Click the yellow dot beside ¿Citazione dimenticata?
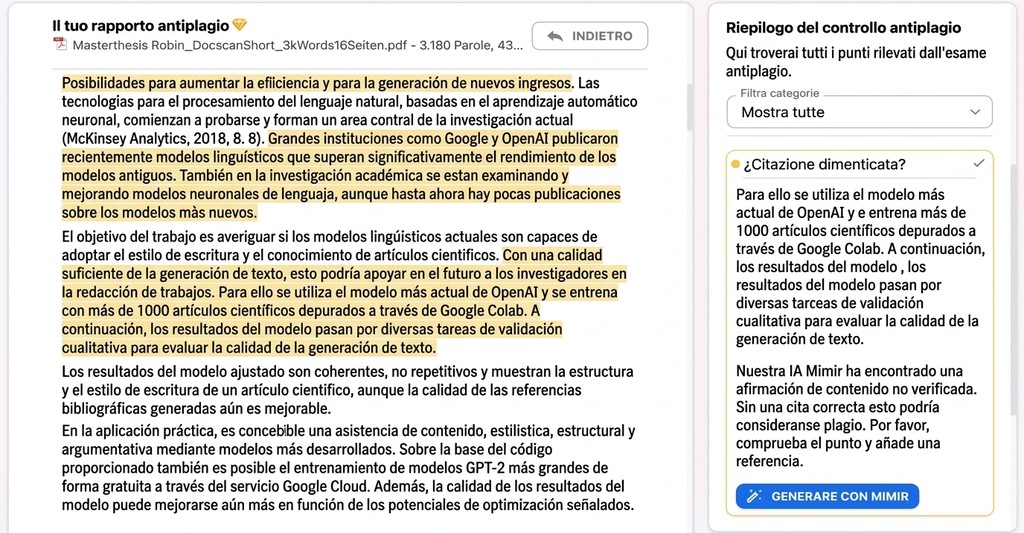Screen dimensions: 1024x533 click(x=735, y=164)
